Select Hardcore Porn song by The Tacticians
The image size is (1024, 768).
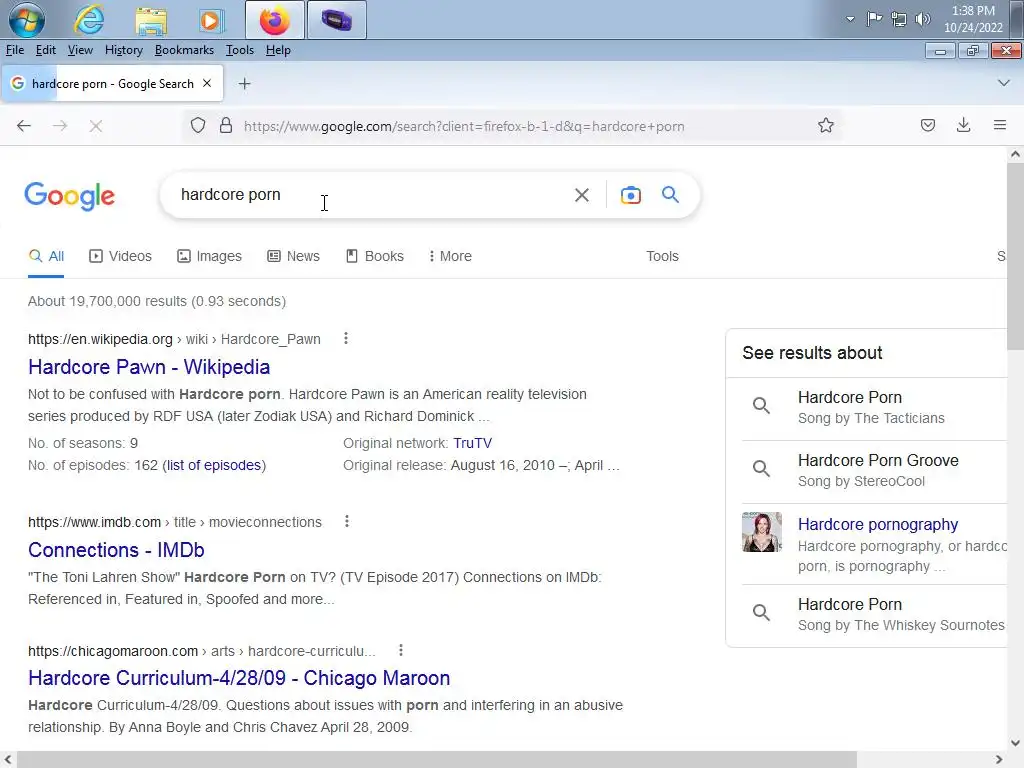[871, 408]
